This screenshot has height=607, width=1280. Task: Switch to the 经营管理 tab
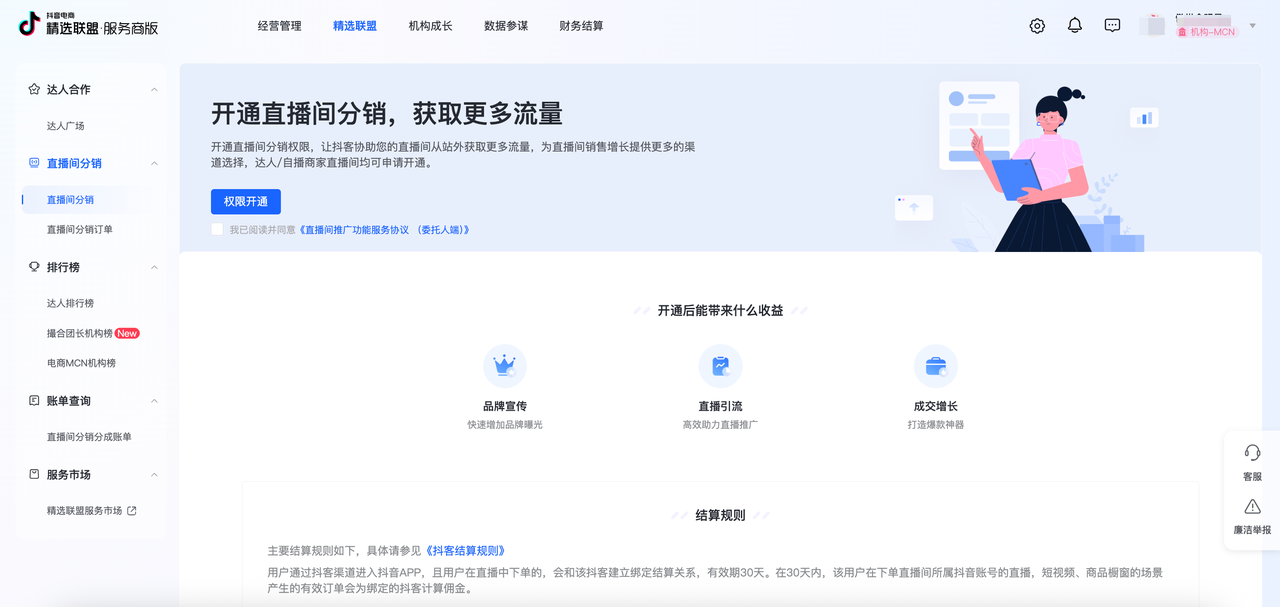[x=279, y=26]
